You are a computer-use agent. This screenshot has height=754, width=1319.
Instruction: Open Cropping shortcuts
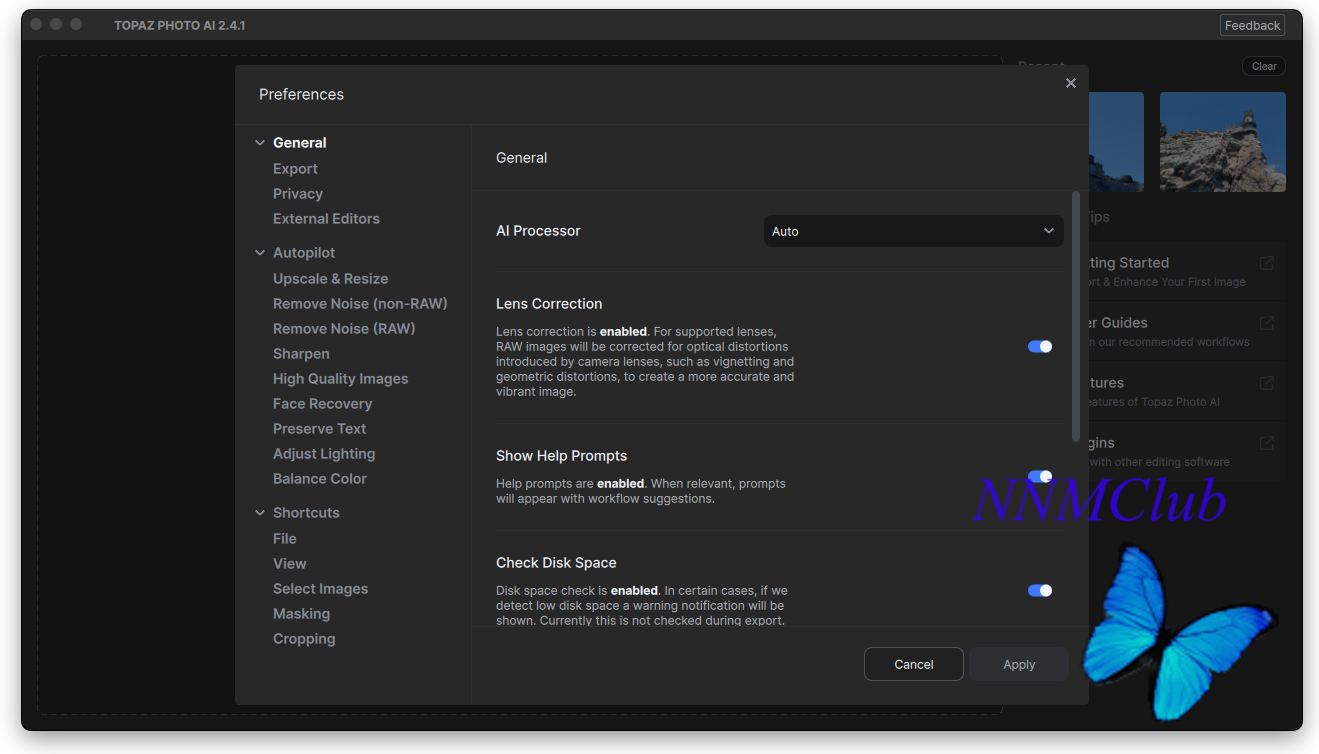pos(304,639)
